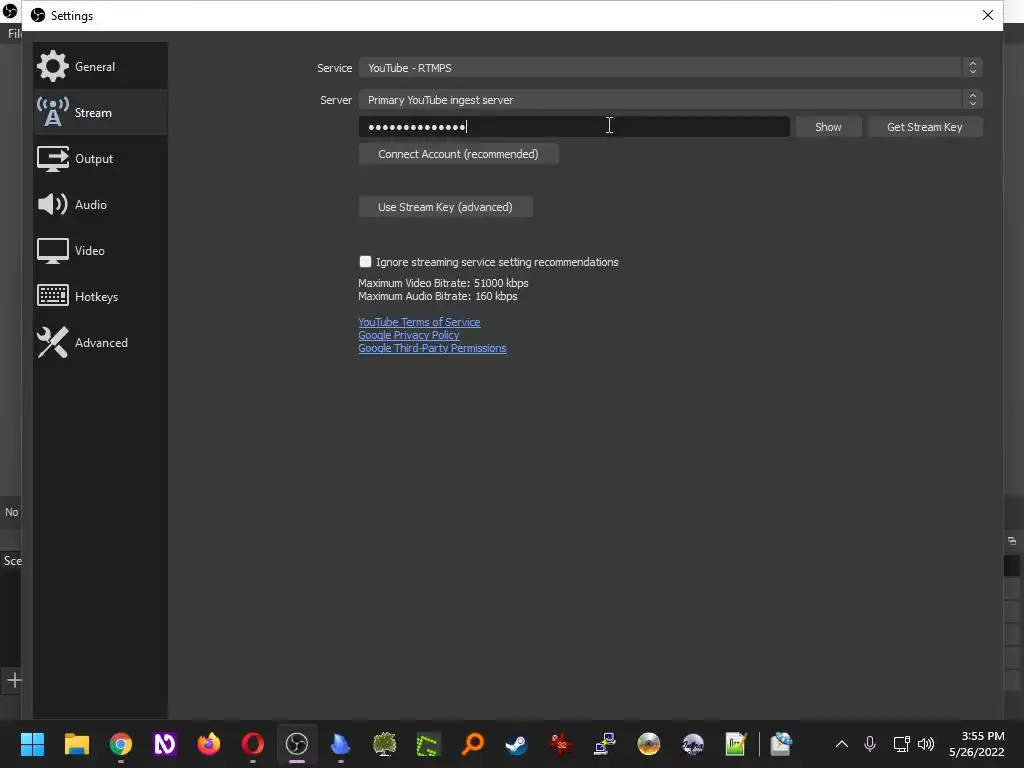Click the Service dropdown arrow
The image size is (1024, 768).
coord(972,68)
